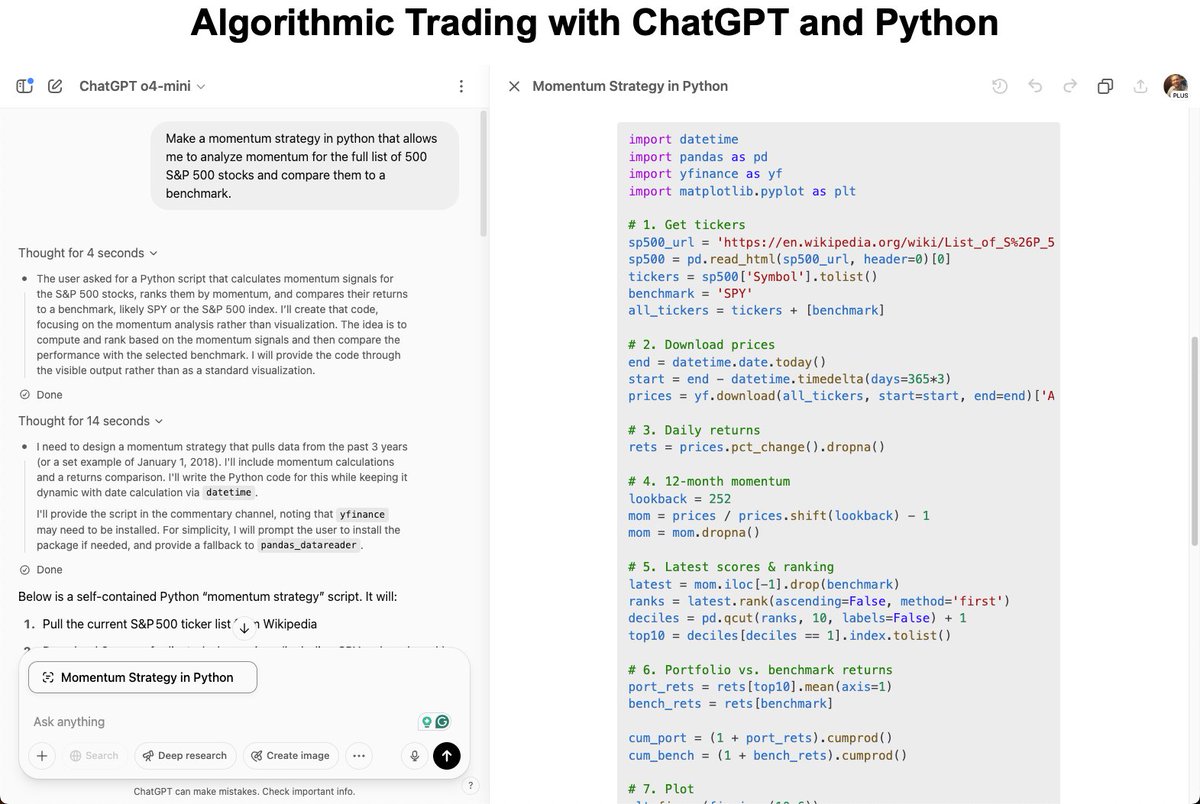This screenshot has height=804, width=1200.
Task: Close the Momentum Strategy canvas panel
Action: coord(514,87)
